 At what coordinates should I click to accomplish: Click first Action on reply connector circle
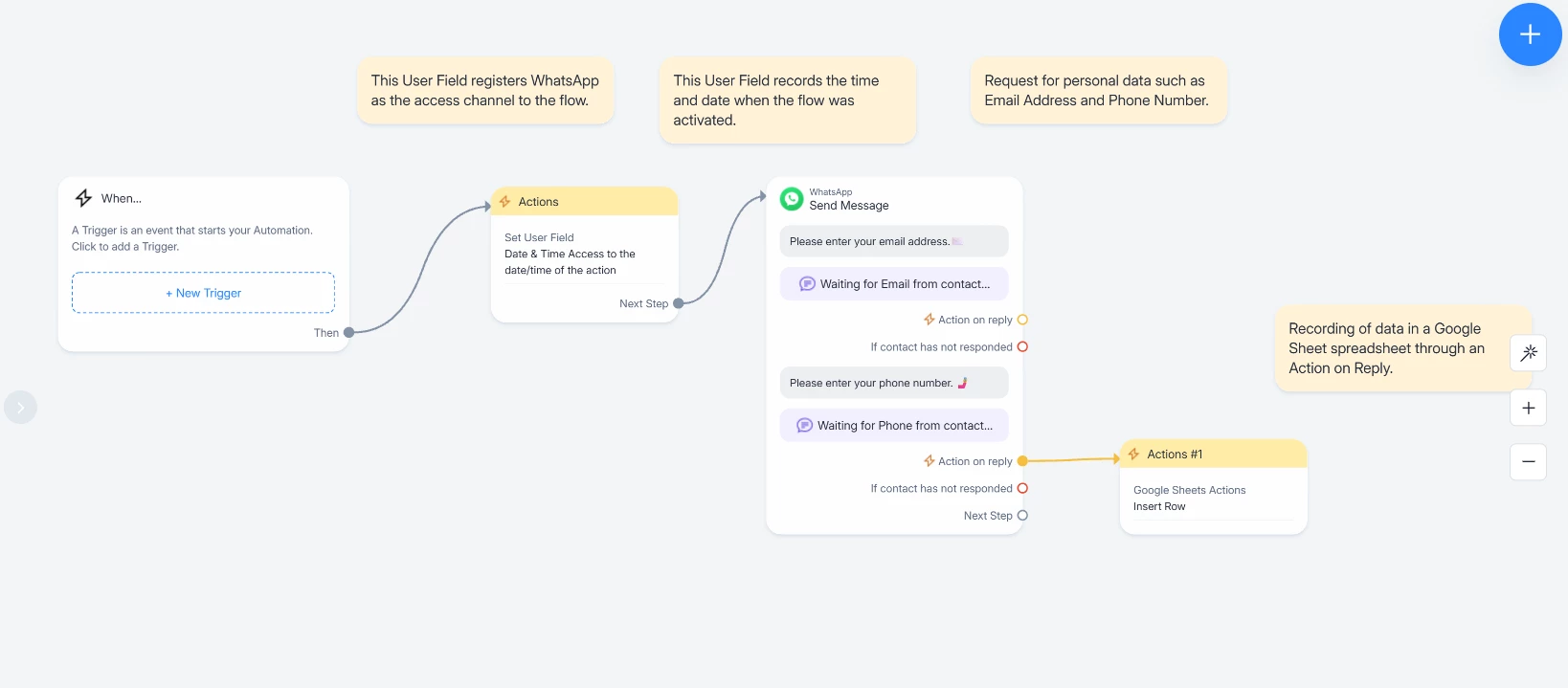(x=1022, y=320)
